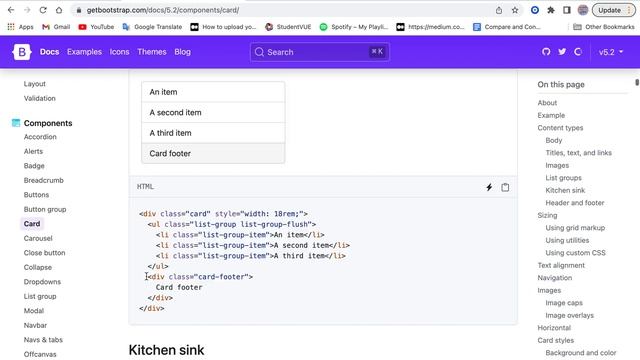Copy the HTML code to clipboard
640x360 pixels.
(x=505, y=187)
